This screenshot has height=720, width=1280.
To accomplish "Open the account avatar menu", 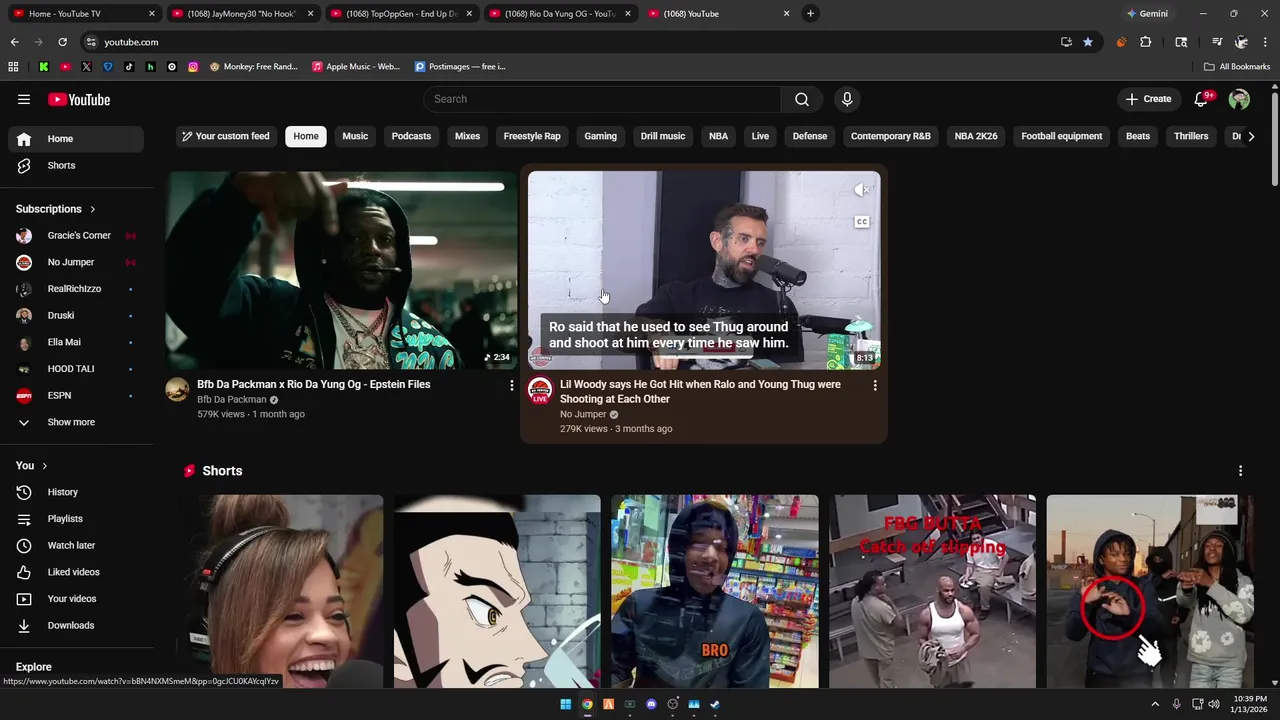I will pyautogui.click(x=1239, y=99).
